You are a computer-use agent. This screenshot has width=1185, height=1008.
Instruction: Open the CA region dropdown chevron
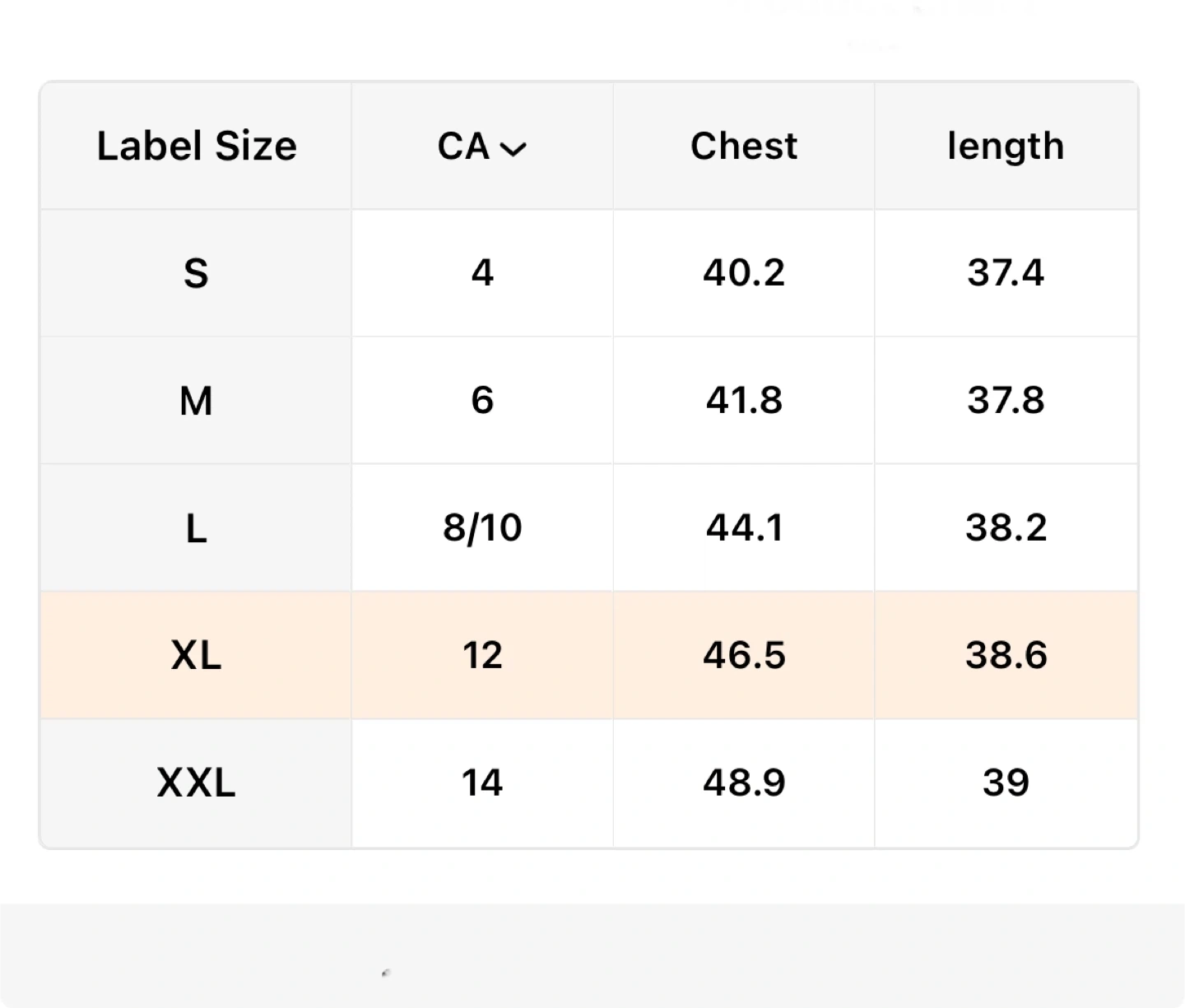[513, 149]
